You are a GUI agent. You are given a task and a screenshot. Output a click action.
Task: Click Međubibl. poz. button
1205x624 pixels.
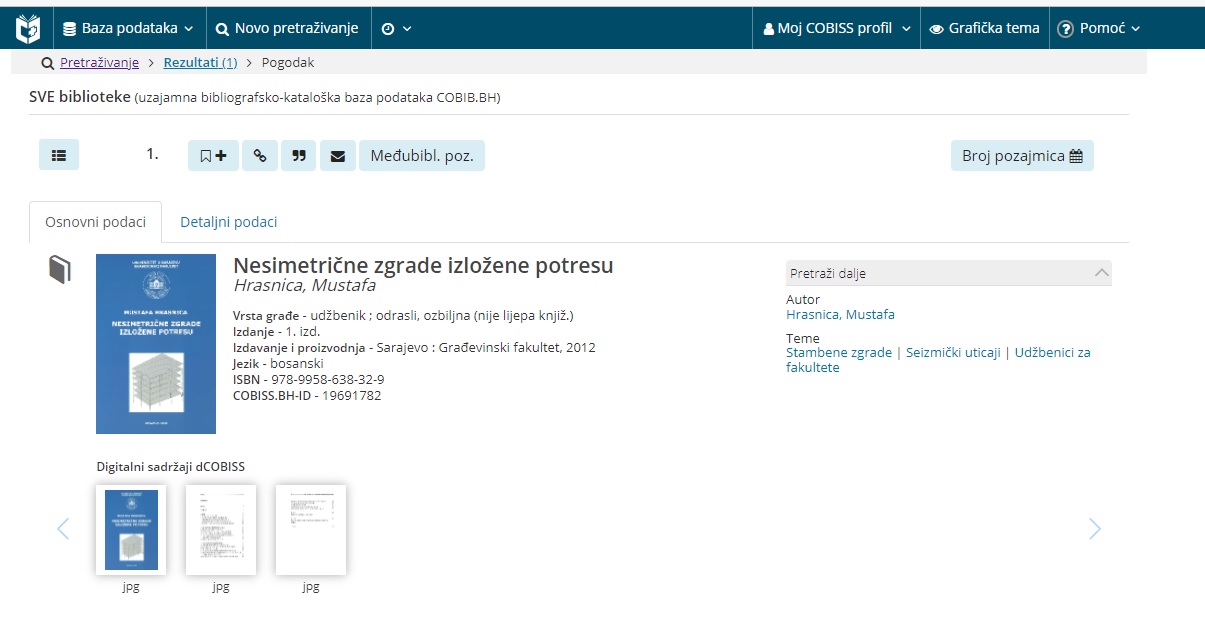click(422, 156)
